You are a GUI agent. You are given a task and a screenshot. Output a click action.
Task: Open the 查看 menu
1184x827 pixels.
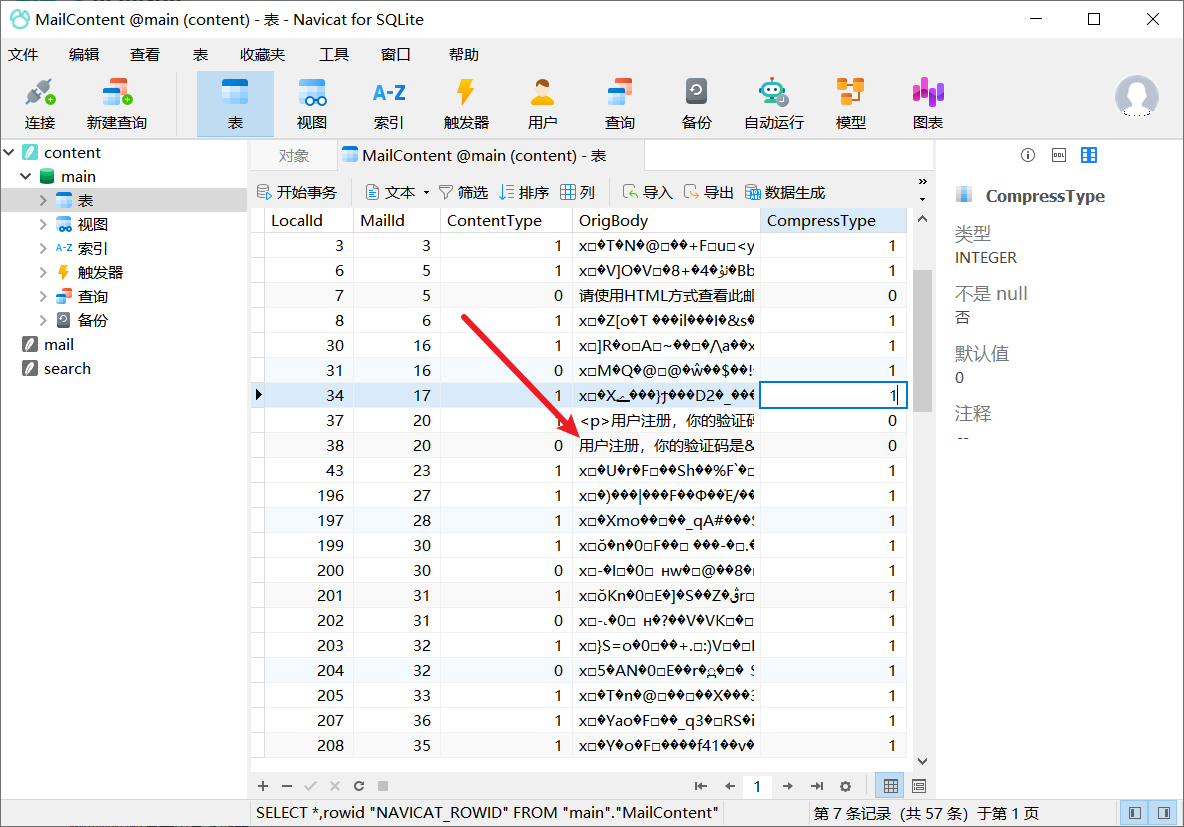coord(144,54)
